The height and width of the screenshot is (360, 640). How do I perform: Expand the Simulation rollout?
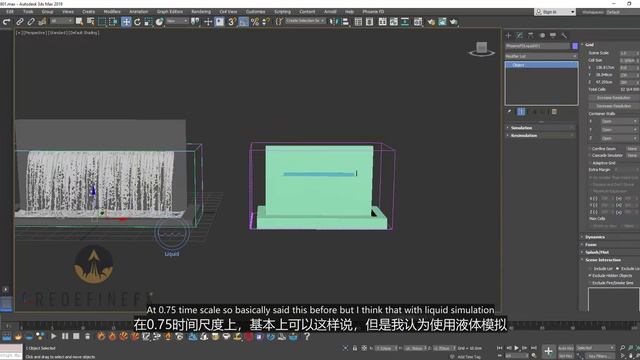pyautogui.click(x=540, y=128)
